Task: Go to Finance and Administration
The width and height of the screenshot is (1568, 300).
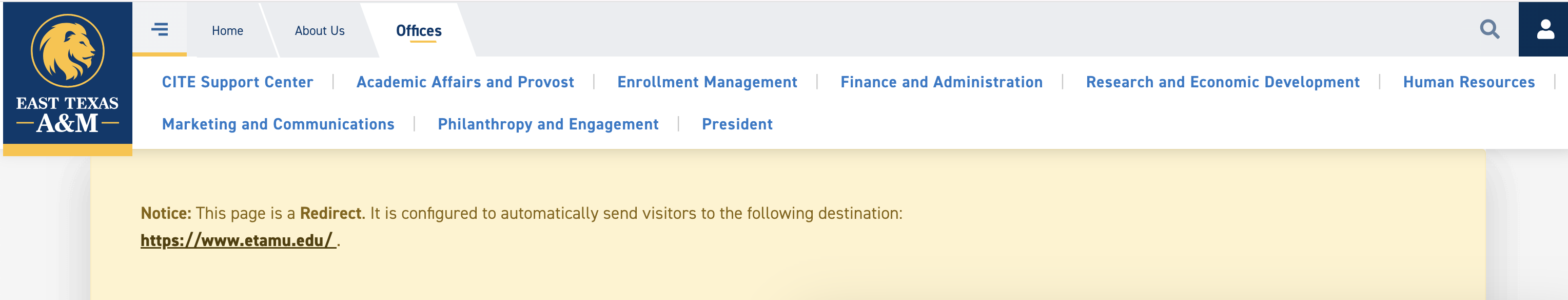Action: pos(941,82)
